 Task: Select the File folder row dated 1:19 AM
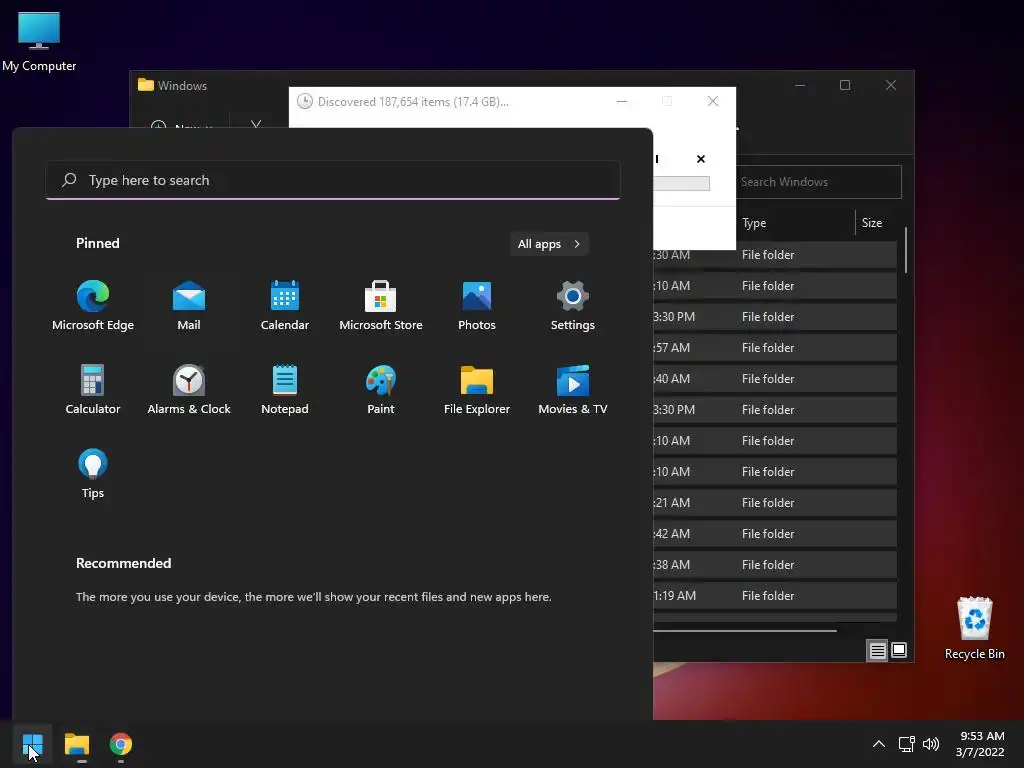point(775,596)
